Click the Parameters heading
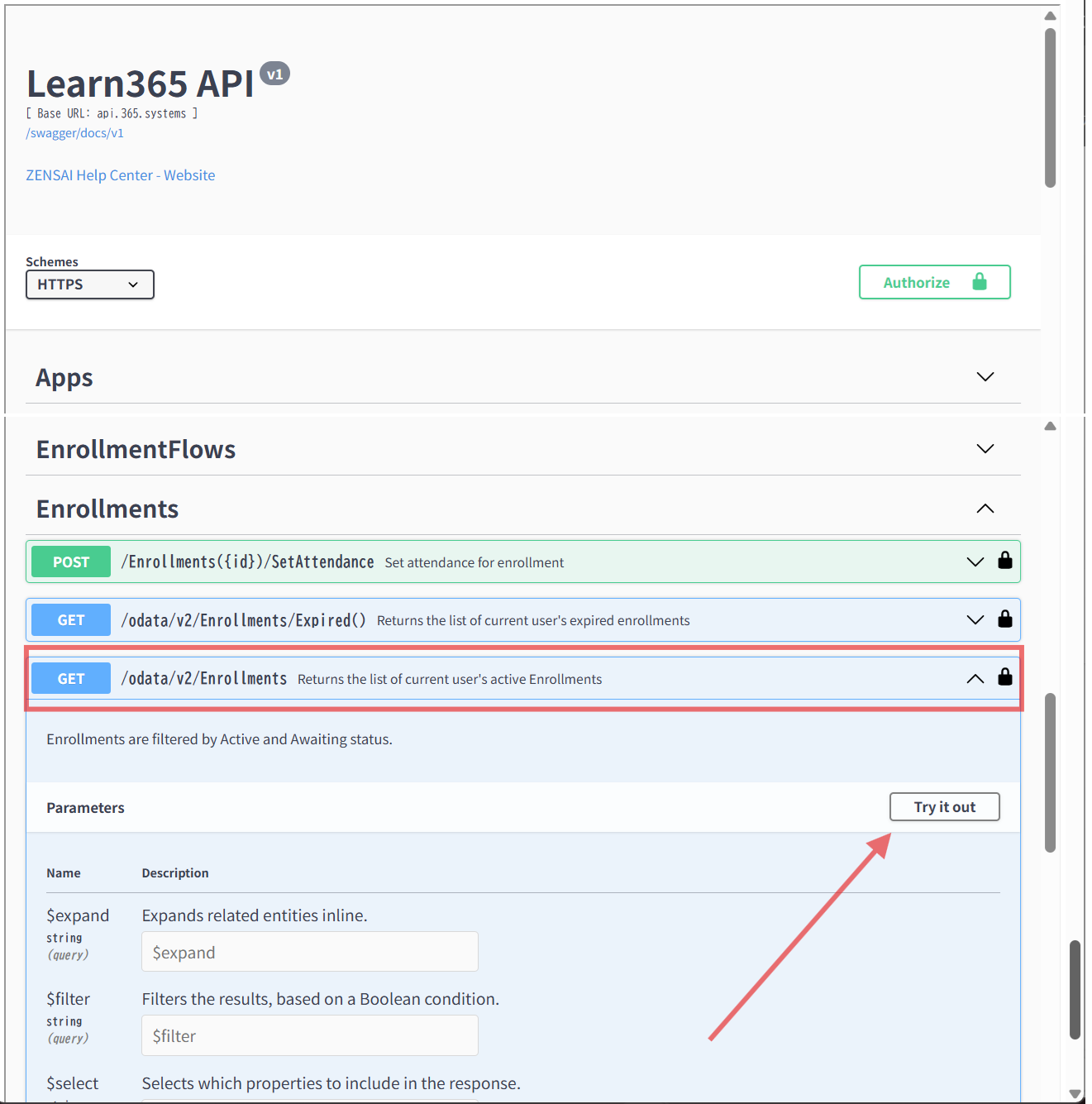Image resolution: width=1092 pixels, height=1104 pixels. pyautogui.click(x=85, y=808)
